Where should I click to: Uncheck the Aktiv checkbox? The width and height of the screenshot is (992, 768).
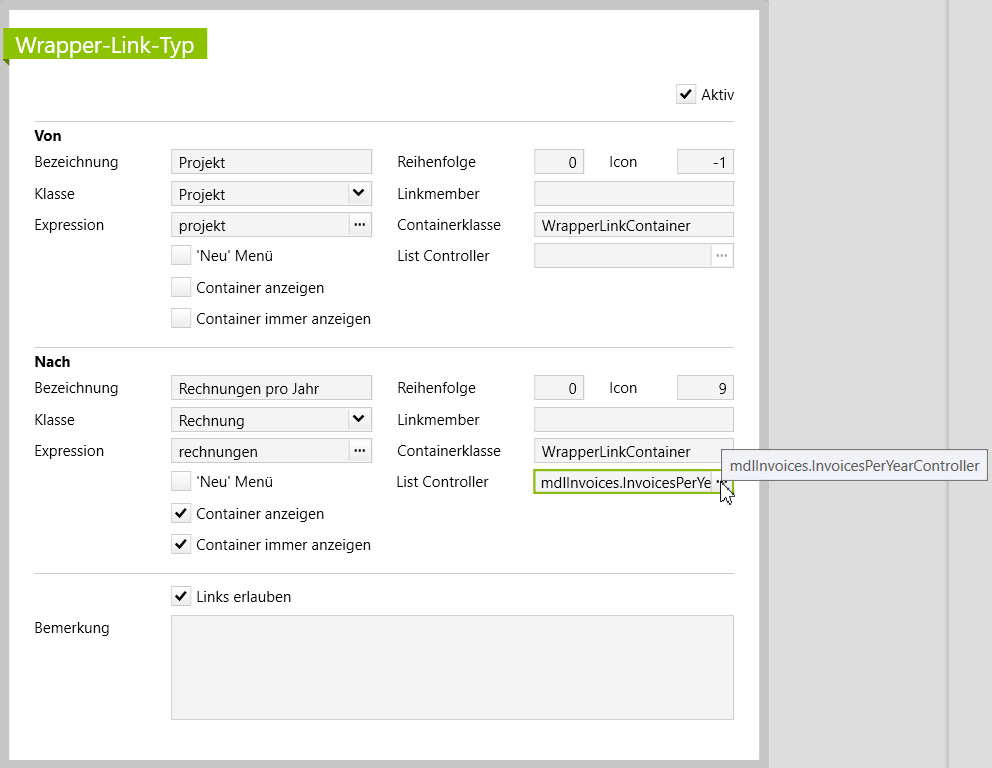(x=686, y=95)
